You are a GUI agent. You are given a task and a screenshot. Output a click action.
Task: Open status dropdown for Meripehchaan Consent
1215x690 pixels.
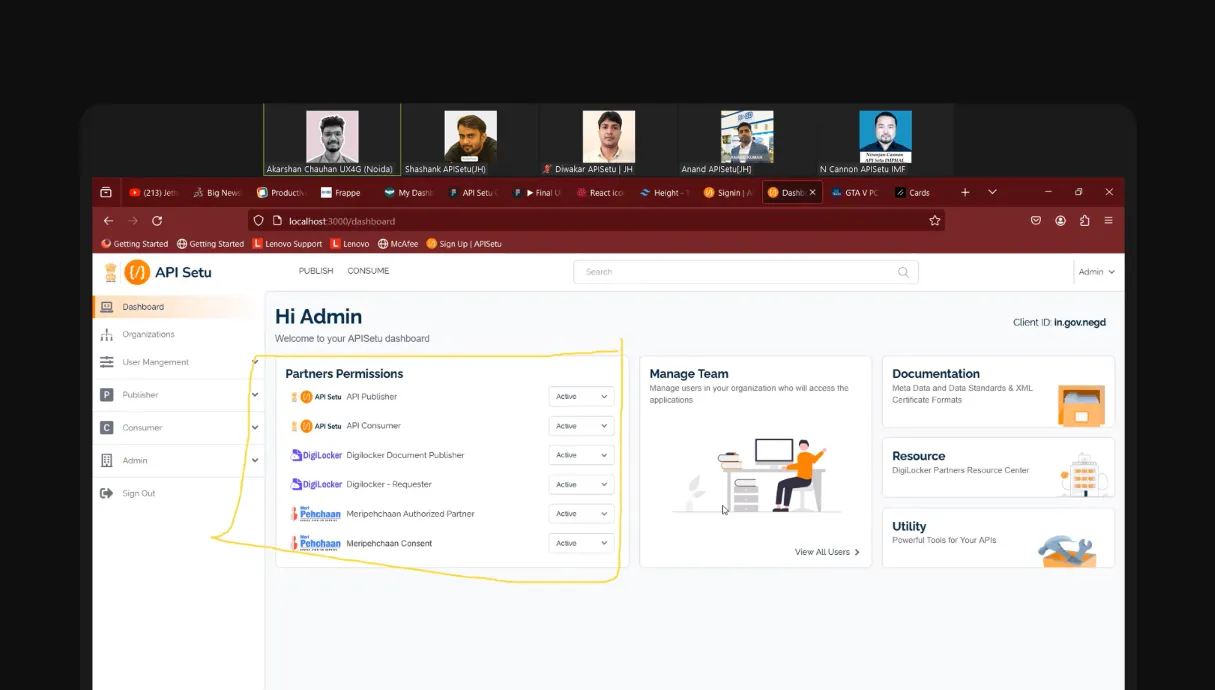click(x=581, y=543)
